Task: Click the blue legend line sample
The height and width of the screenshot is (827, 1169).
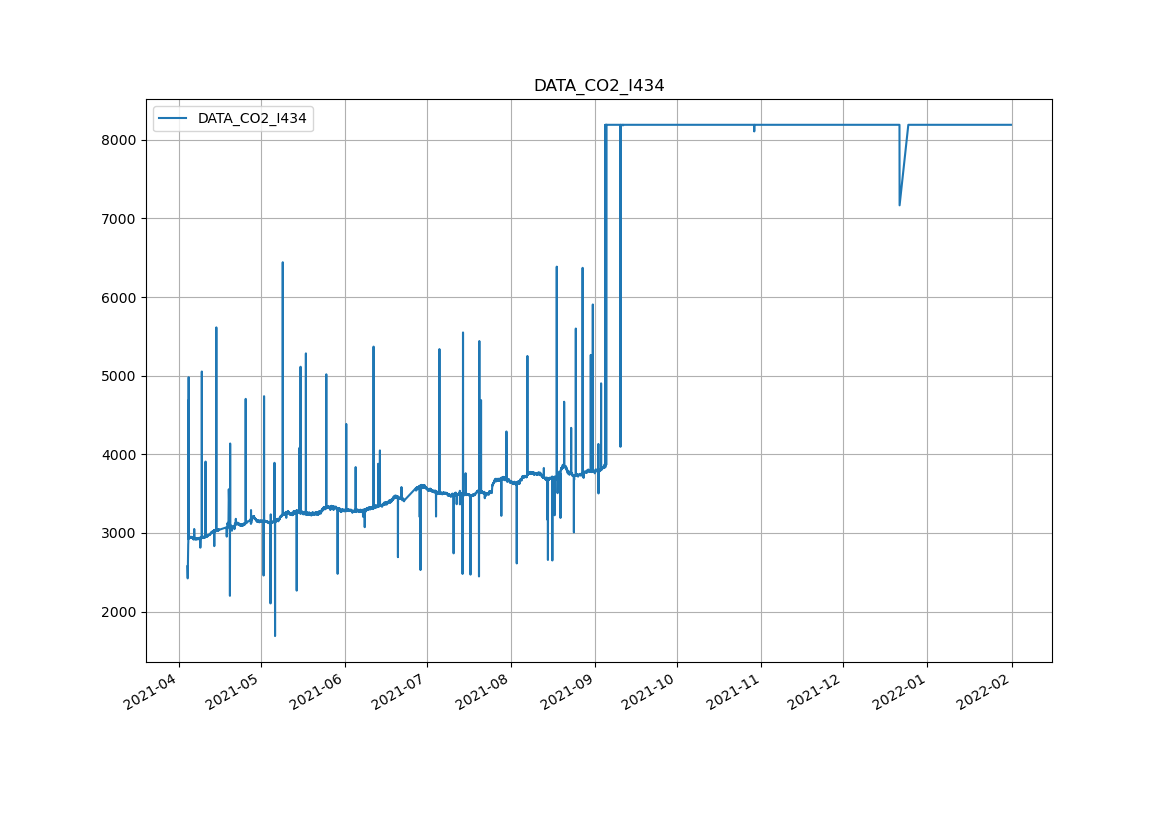Action: coord(174,118)
